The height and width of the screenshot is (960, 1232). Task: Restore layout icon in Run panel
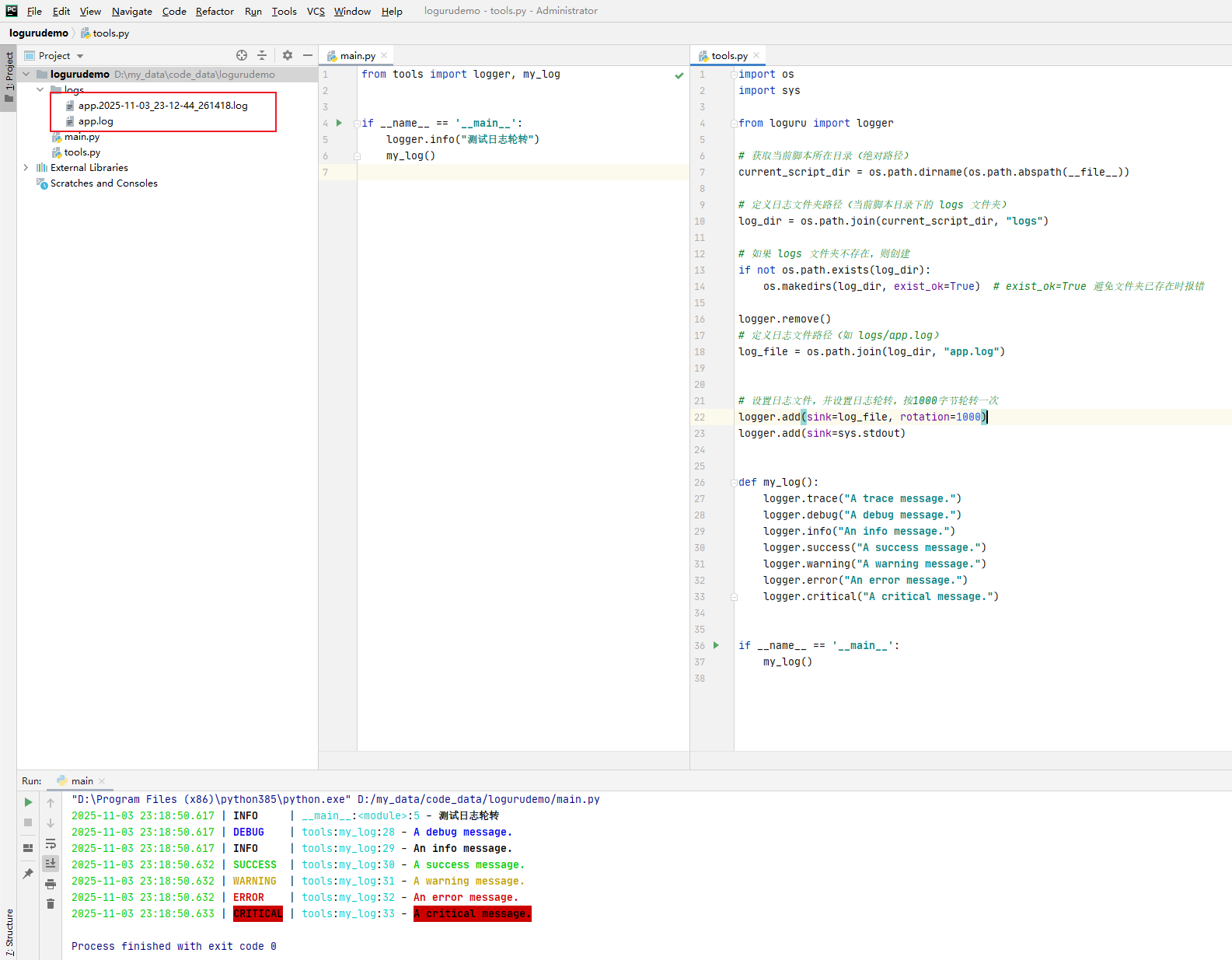[28, 848]
